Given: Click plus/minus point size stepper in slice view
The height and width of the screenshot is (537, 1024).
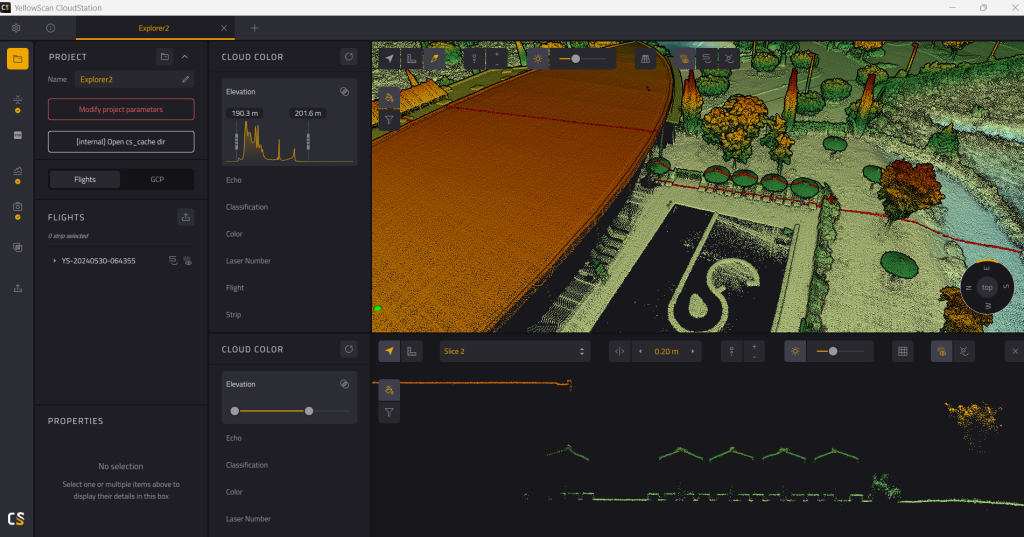Looking at the screenshot, I should click(754, 351).
